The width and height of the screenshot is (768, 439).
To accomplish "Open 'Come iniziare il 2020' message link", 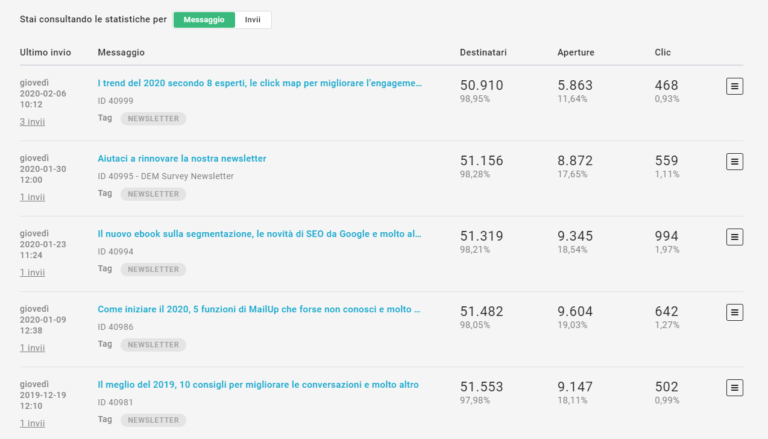I will point(260,309).
